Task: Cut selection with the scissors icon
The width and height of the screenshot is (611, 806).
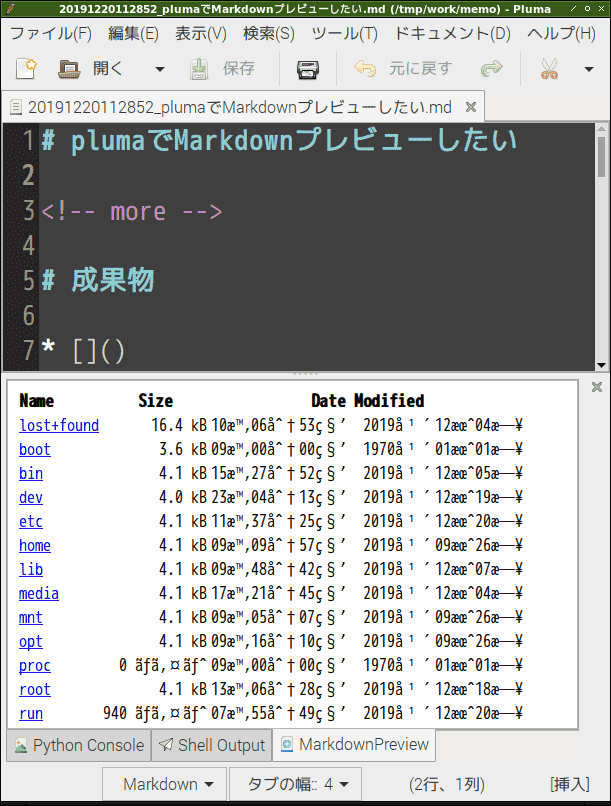Action: pyautogui.click(x=549, y=69)
